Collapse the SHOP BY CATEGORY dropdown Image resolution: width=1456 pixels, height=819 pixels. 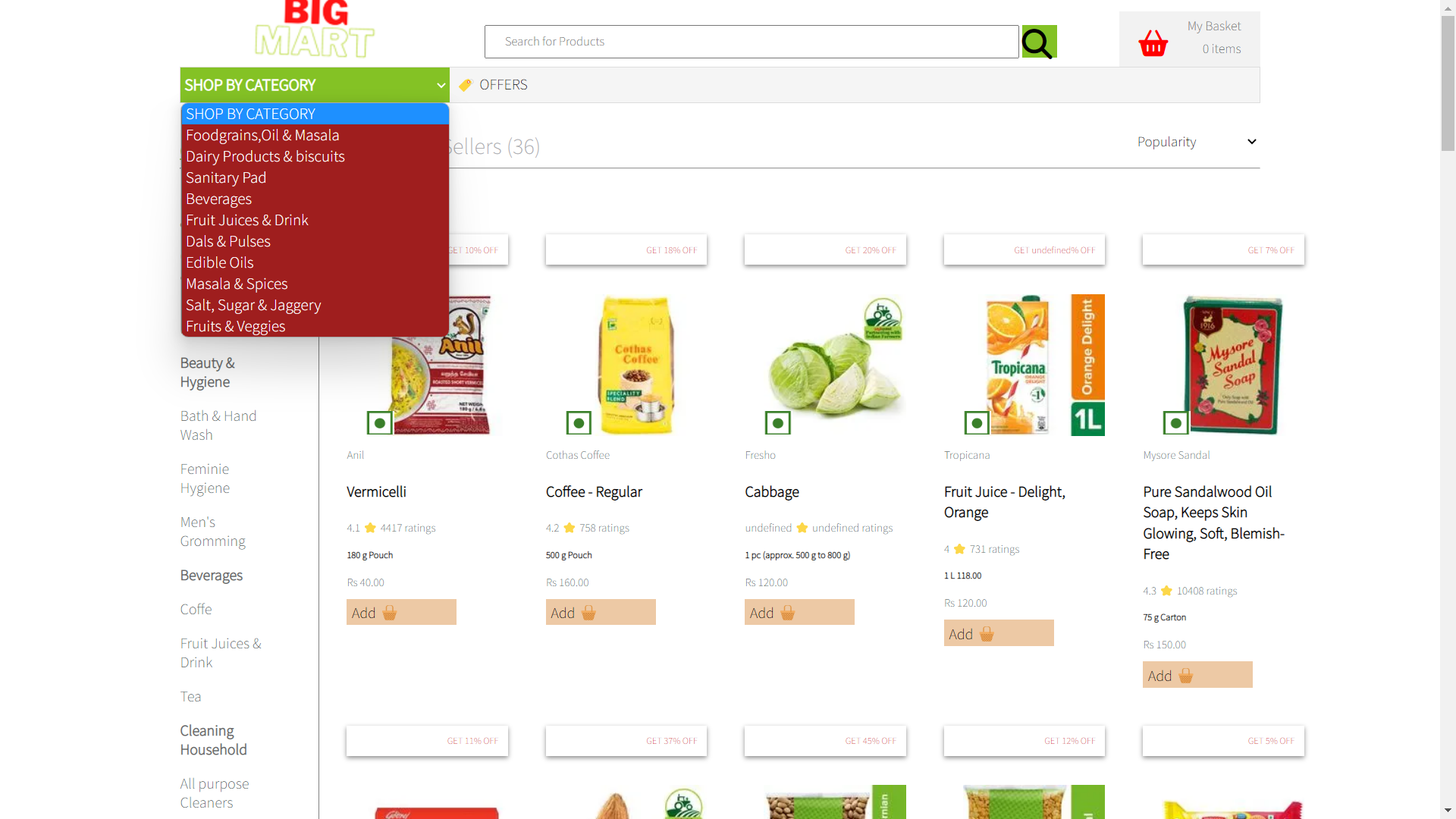pos(315,85)
